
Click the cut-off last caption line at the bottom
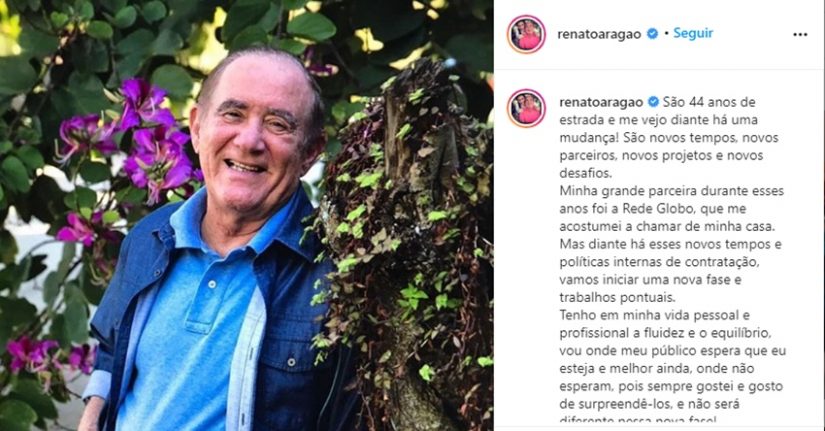click(638, 419)
